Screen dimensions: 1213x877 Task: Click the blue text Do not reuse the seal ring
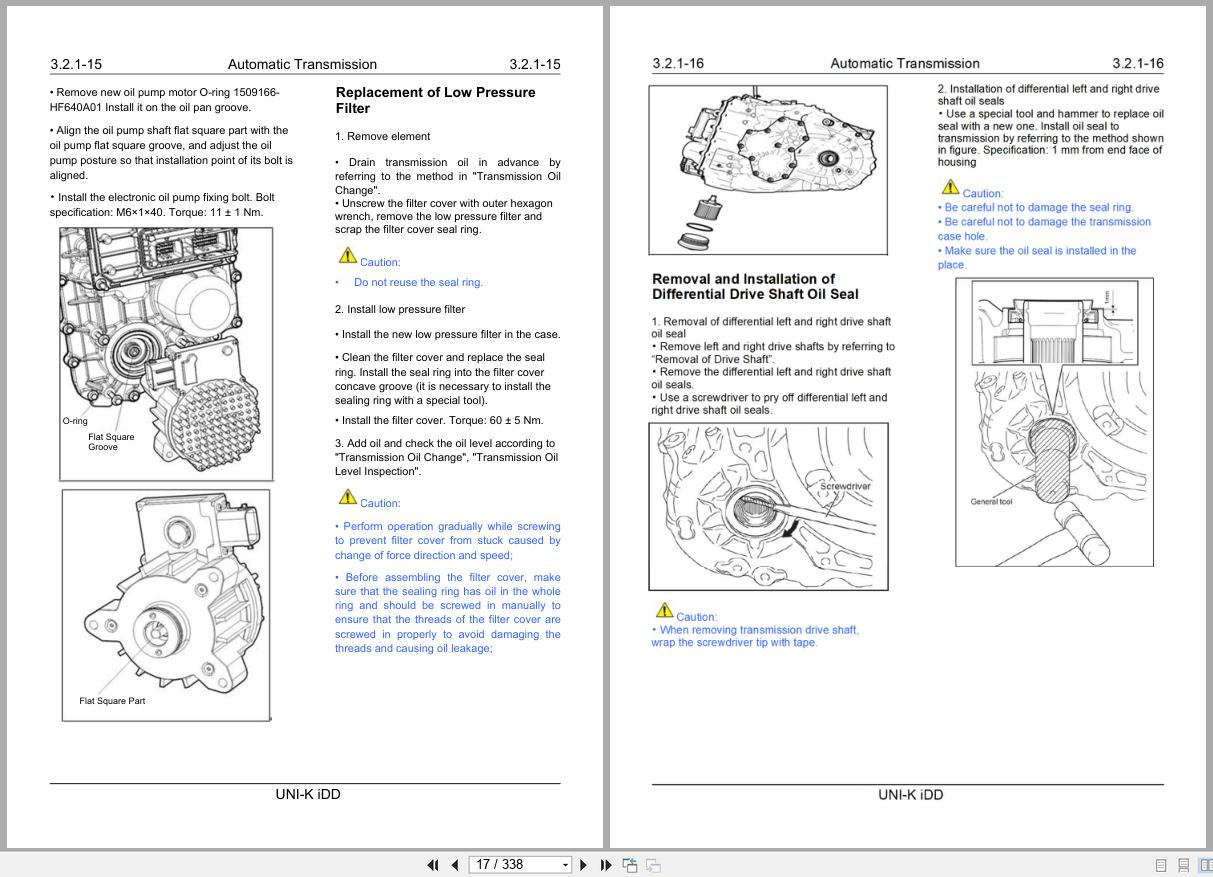(x=418, y=282)
